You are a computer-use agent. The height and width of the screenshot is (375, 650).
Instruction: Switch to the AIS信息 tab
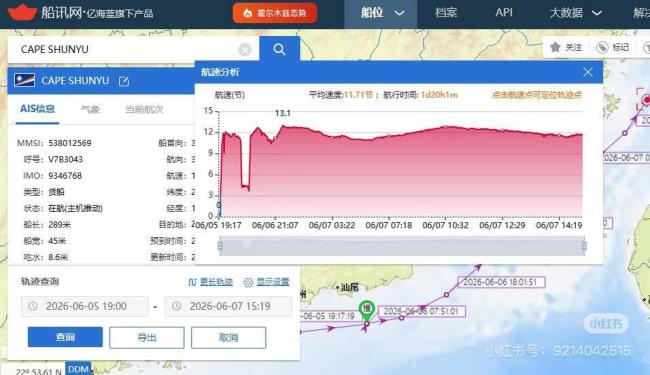pyautogui.click(x=37, y=109)
